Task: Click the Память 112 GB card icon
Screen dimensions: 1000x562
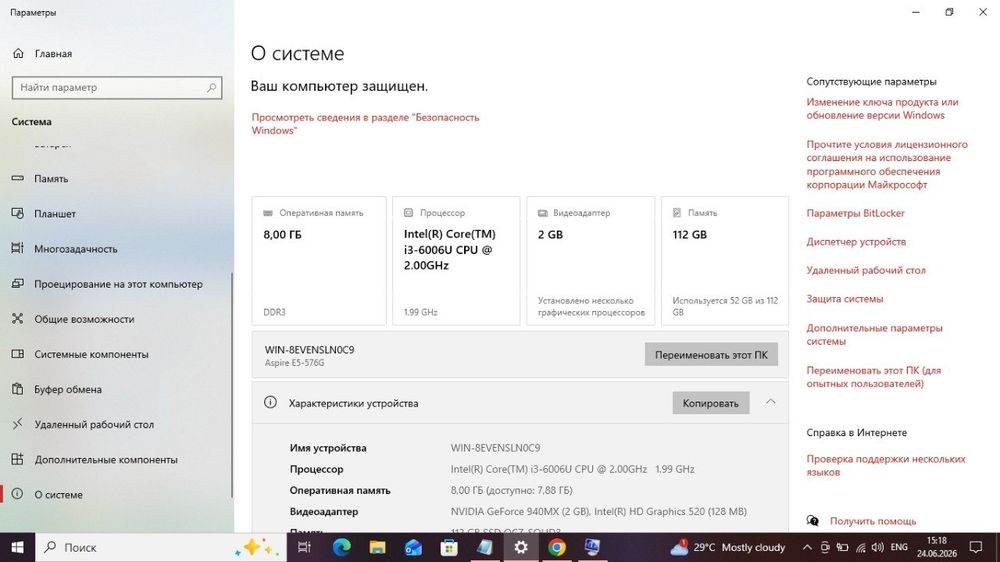Action: 677,212
